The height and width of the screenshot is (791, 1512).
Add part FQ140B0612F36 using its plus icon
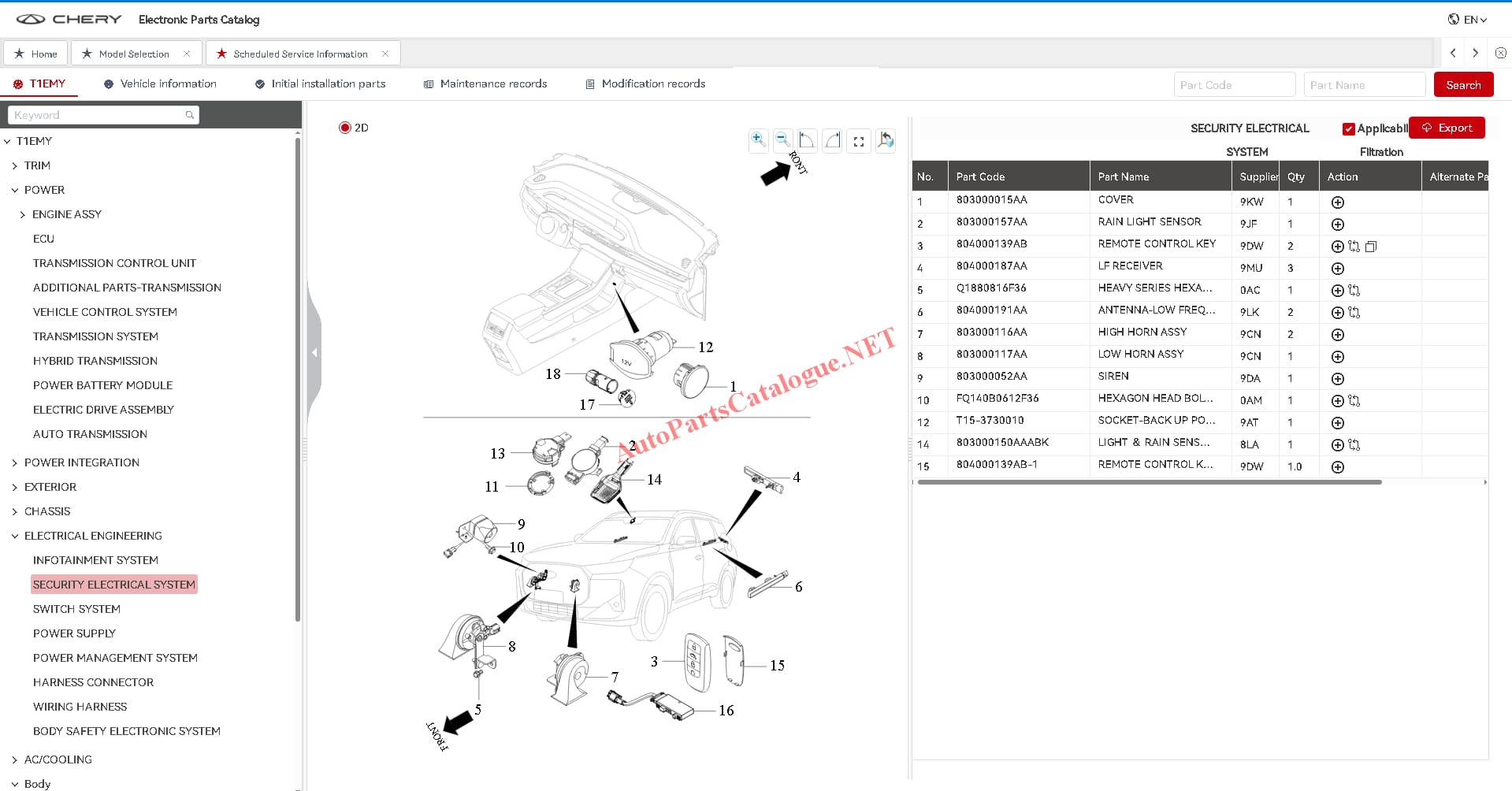(x=1337, y=401)
